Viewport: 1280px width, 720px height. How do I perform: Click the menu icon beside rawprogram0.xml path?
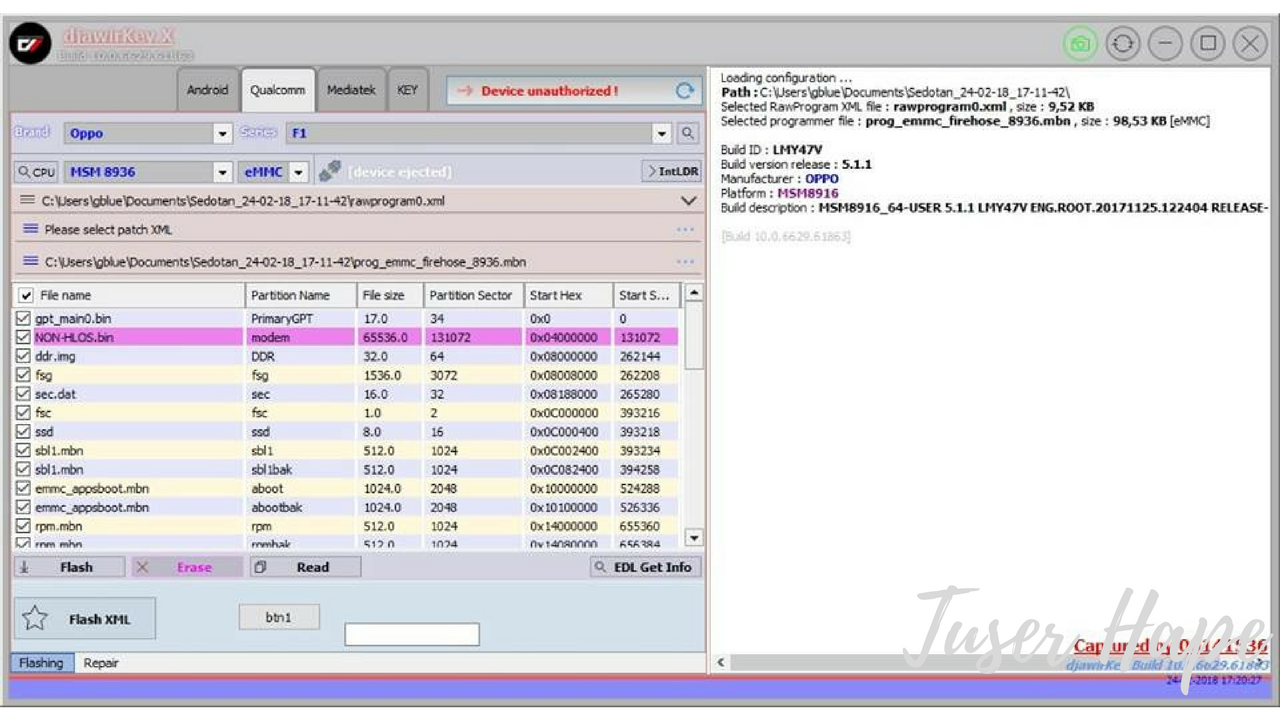(28, 201)
